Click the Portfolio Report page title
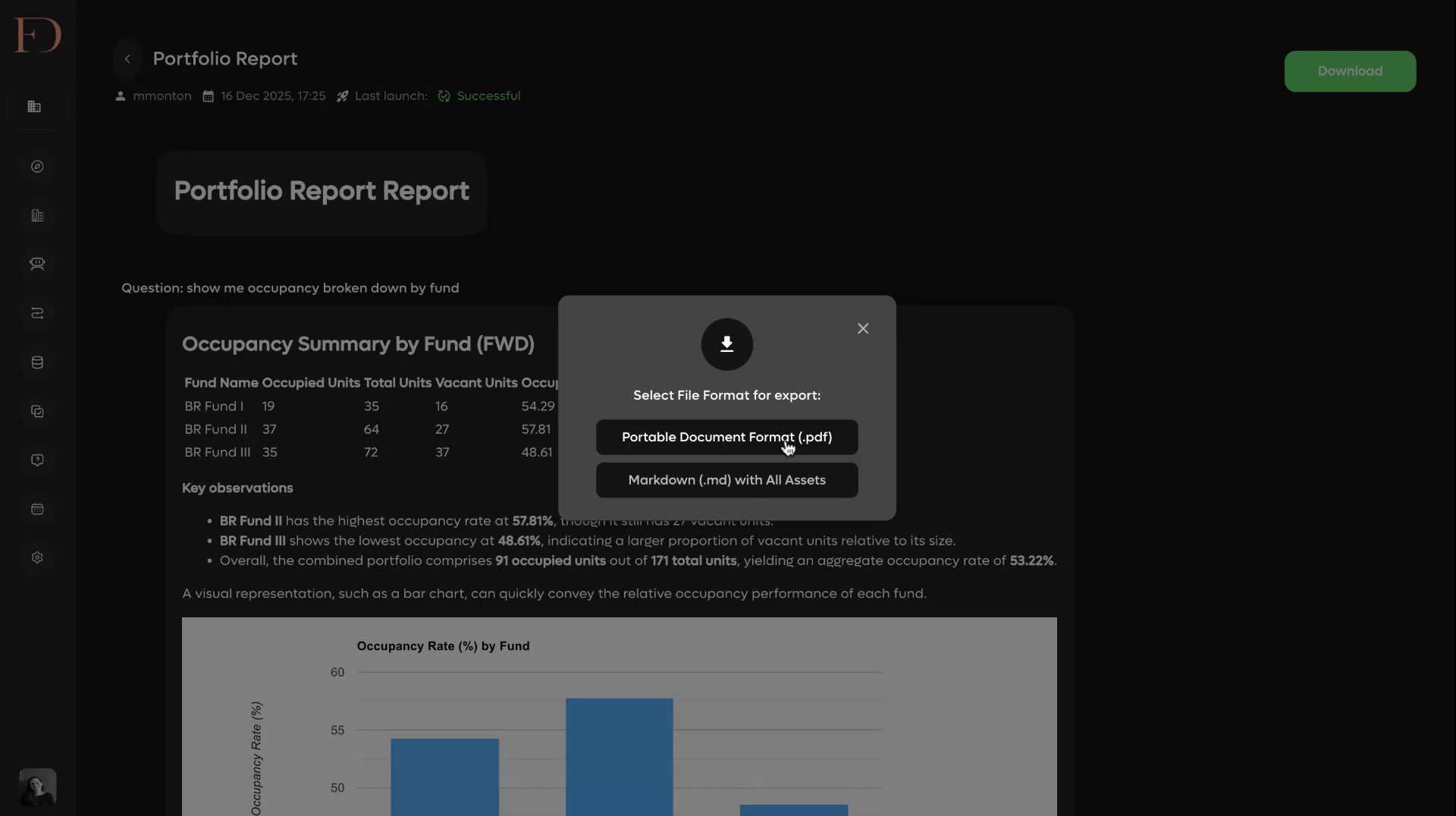 pyautogui.click(x=225, y=59)
